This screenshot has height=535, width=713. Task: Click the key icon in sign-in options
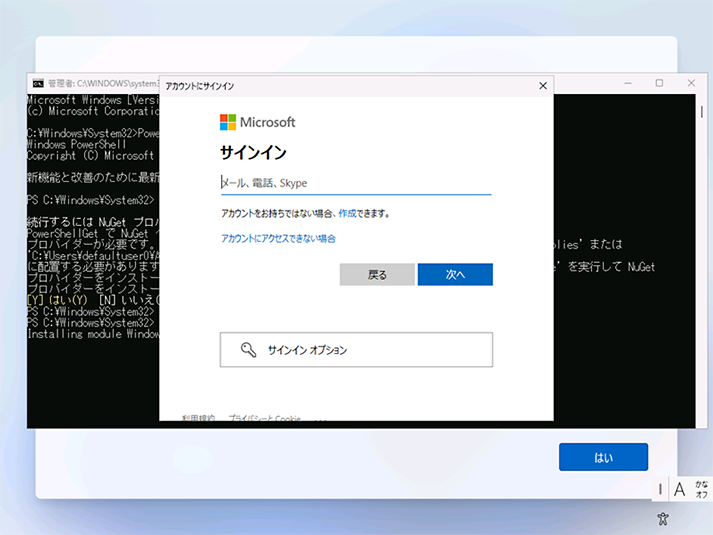248,350
